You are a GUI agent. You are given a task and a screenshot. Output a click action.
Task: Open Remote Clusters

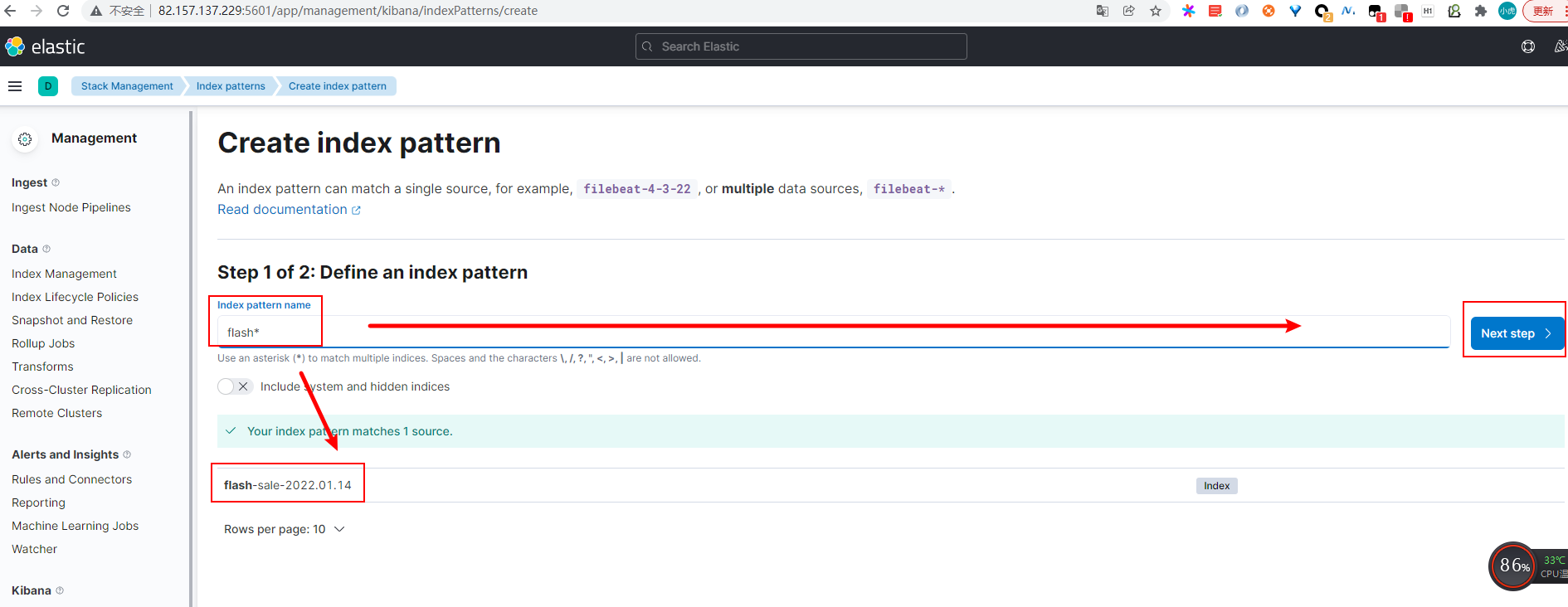57,413
